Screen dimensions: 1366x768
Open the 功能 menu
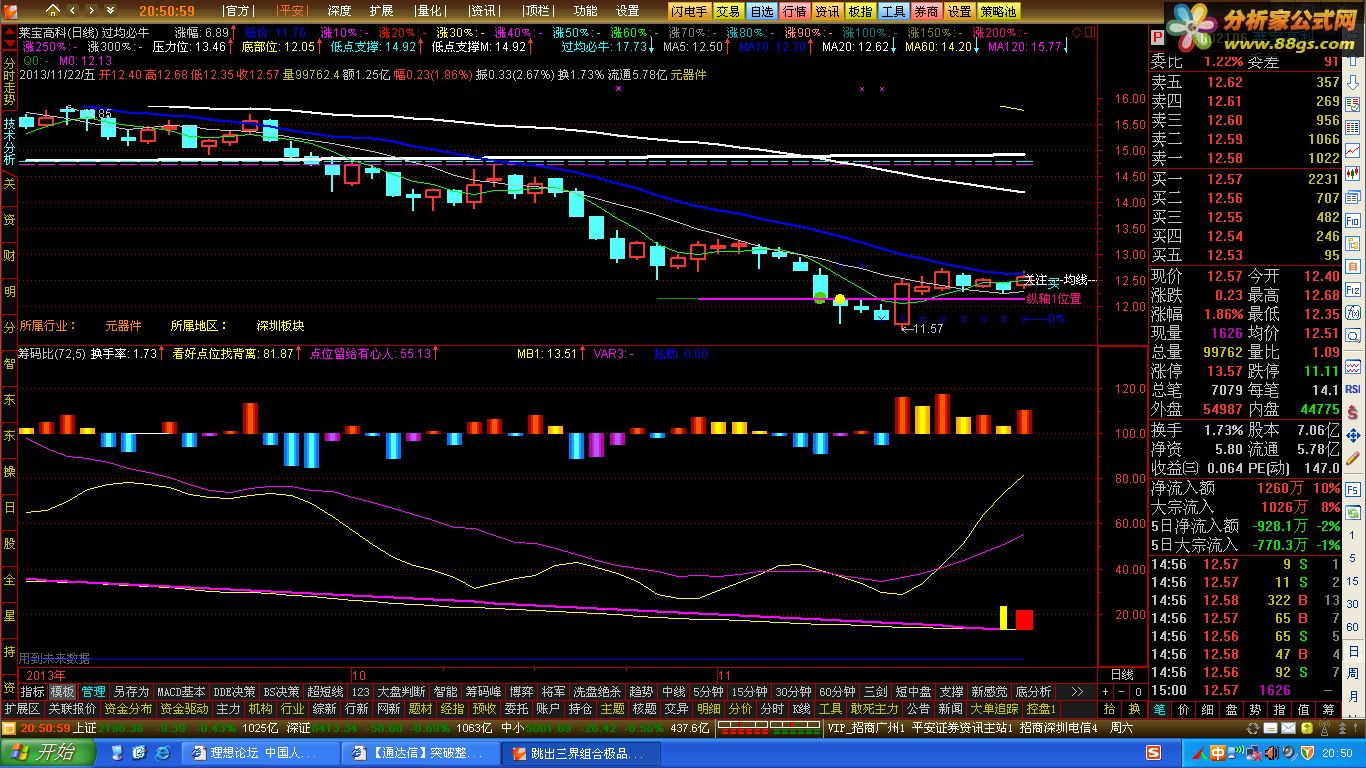pyautogui.click(x=585, y=11)
